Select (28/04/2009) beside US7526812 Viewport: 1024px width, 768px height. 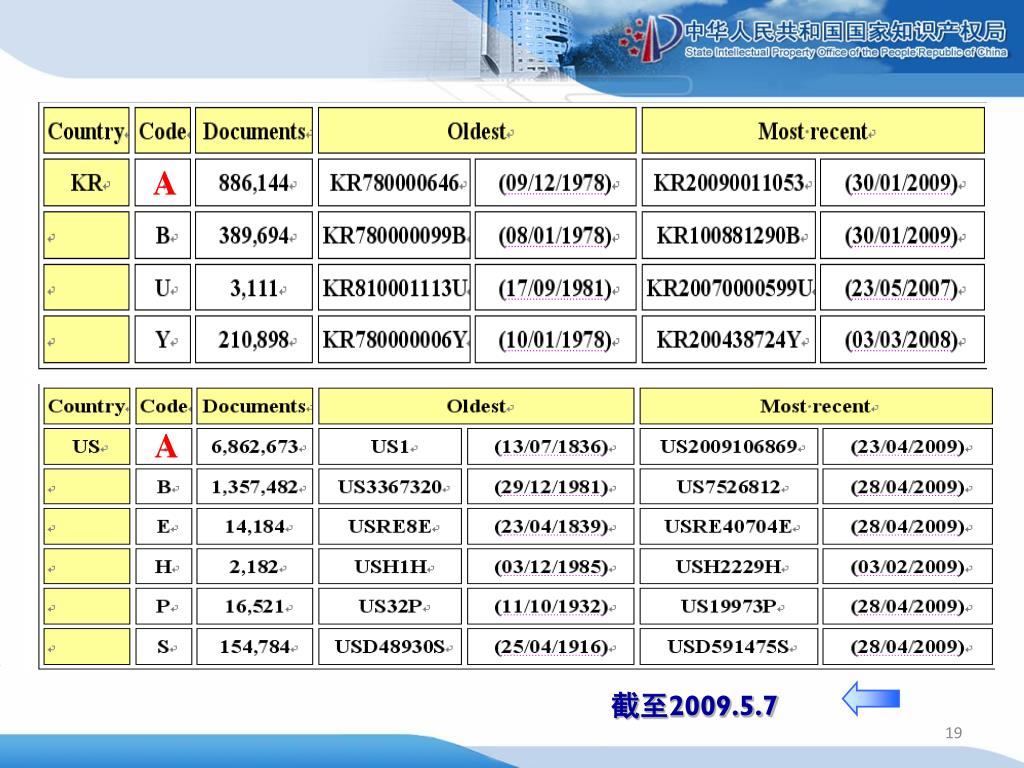pyautogui.click(x=907, y=488)
